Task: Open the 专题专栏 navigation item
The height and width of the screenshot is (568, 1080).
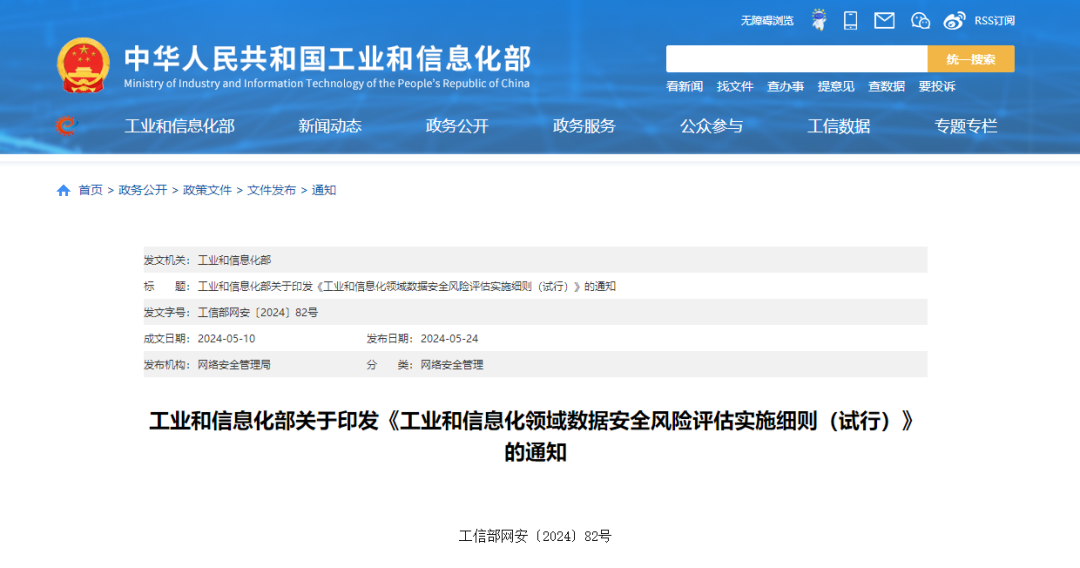Action: 966,126
